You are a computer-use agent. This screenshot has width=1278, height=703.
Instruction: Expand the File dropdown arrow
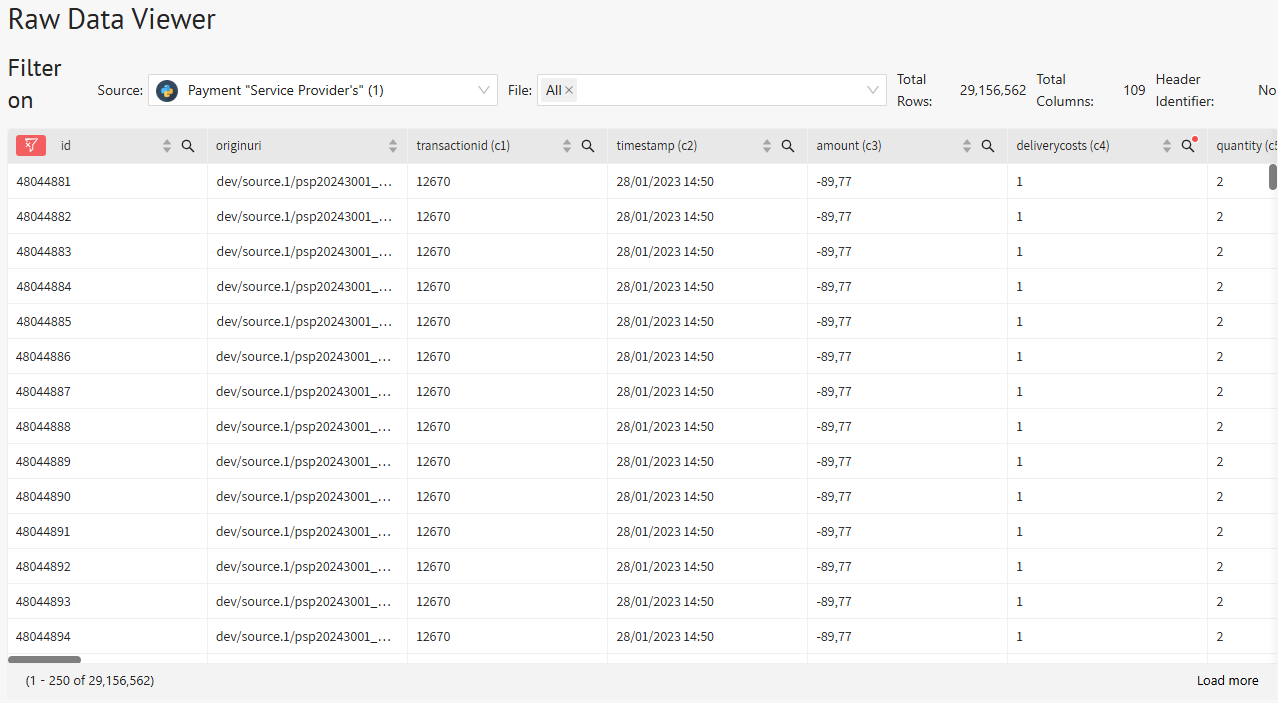pyautogui.click(x=873, y=90)
